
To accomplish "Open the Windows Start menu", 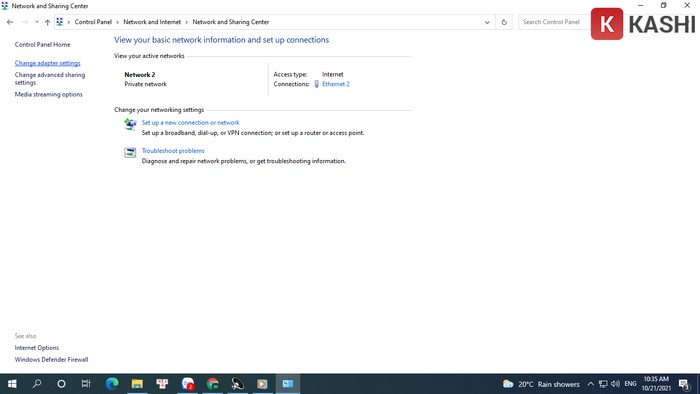I will (x=12, y=384).
